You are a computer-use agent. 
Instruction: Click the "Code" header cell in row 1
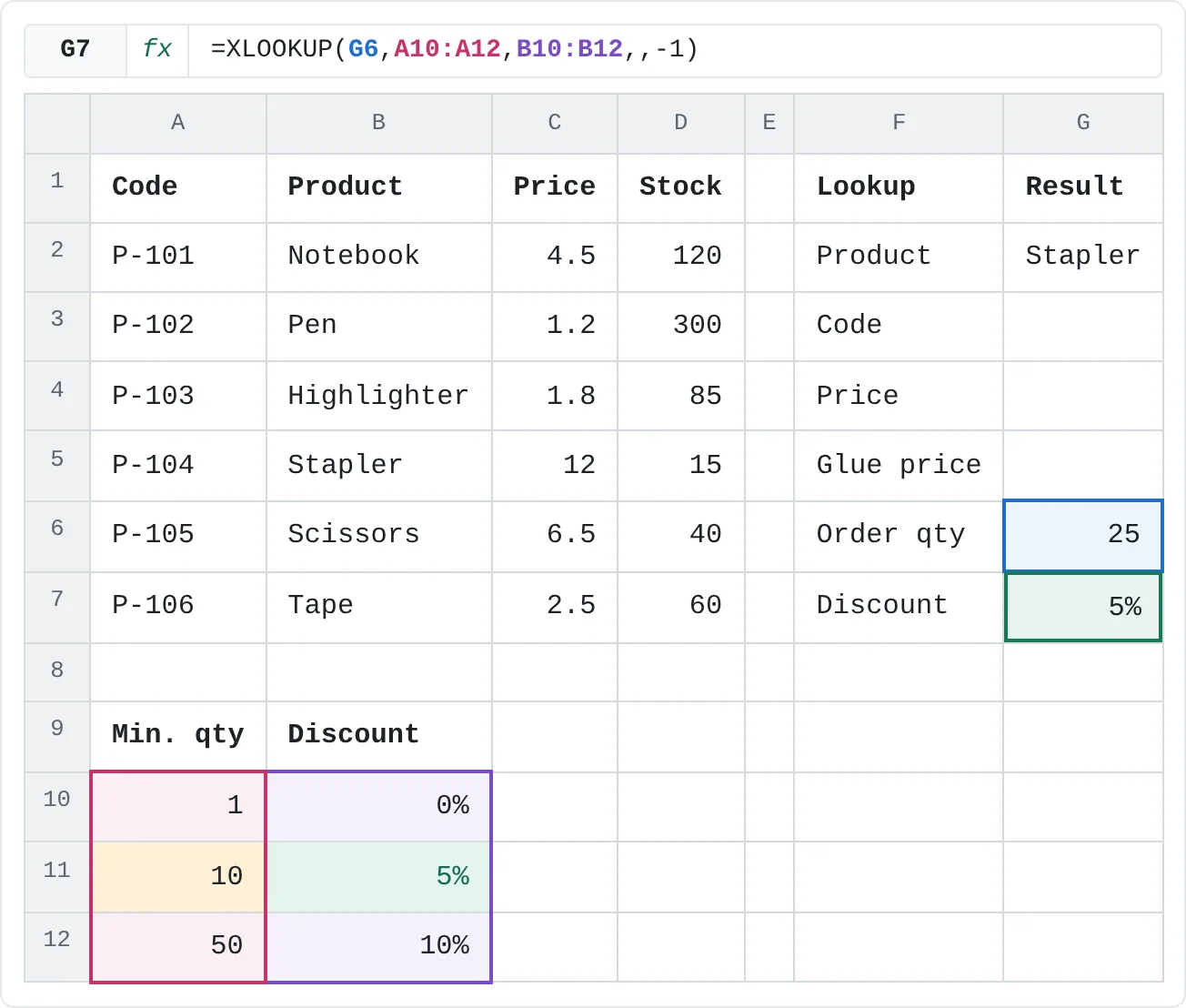click(178, 188)
